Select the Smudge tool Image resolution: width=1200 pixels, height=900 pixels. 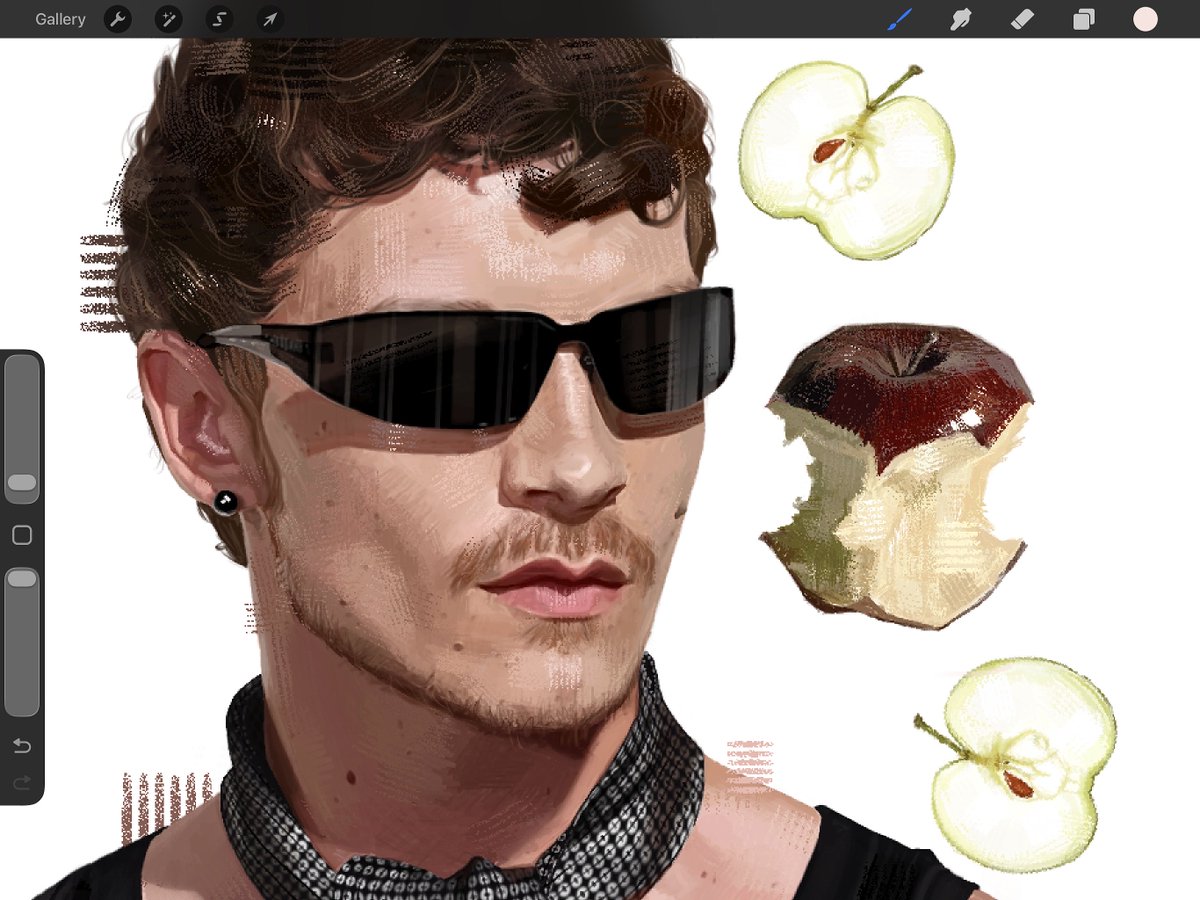961,19
